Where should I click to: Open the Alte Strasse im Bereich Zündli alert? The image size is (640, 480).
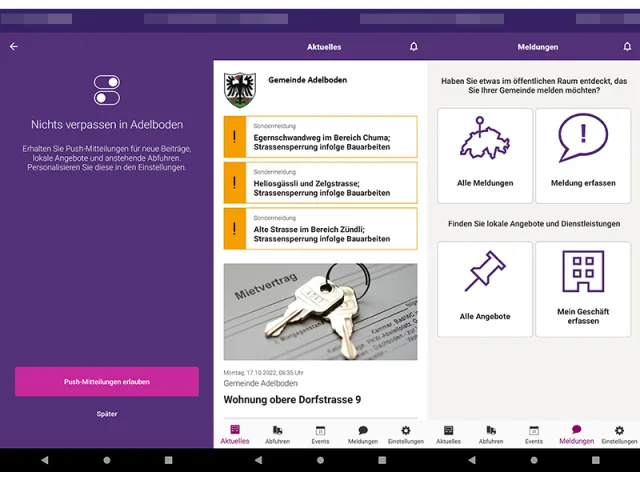[x=320, y=229]
